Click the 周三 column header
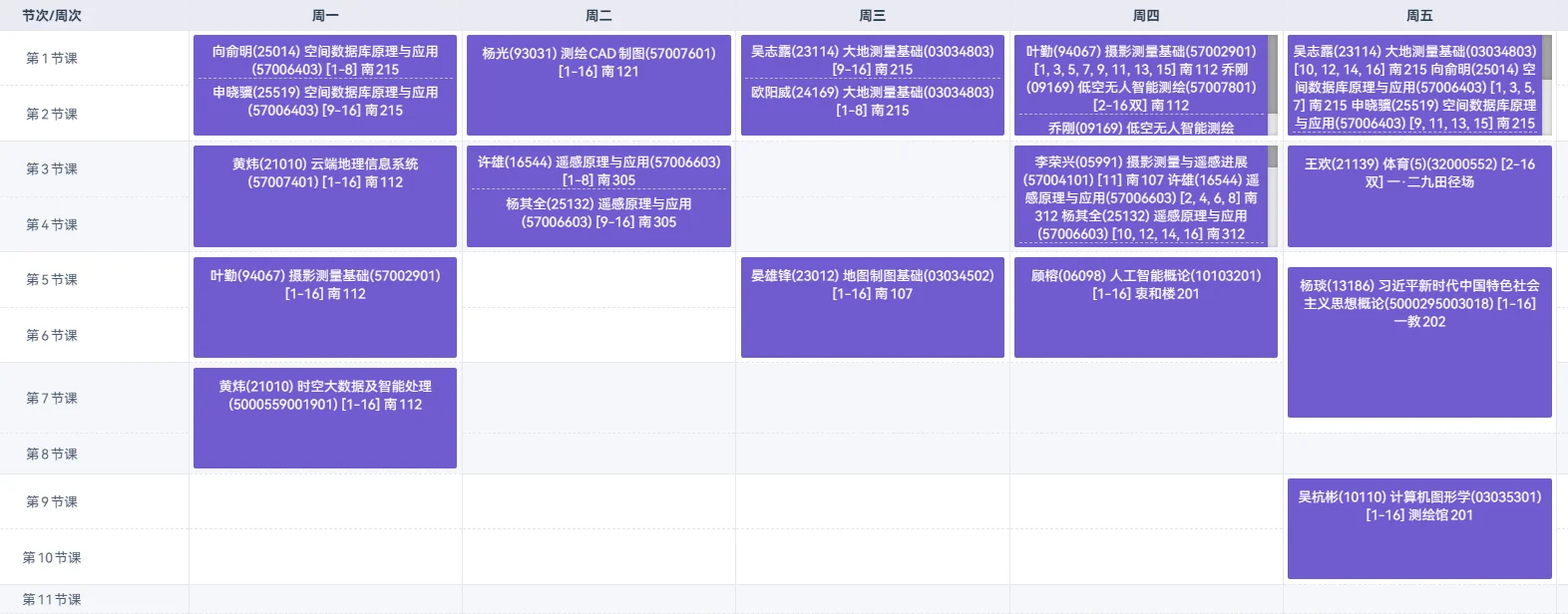The width and height of the screenshot is (1568, 614). [873, 15]
